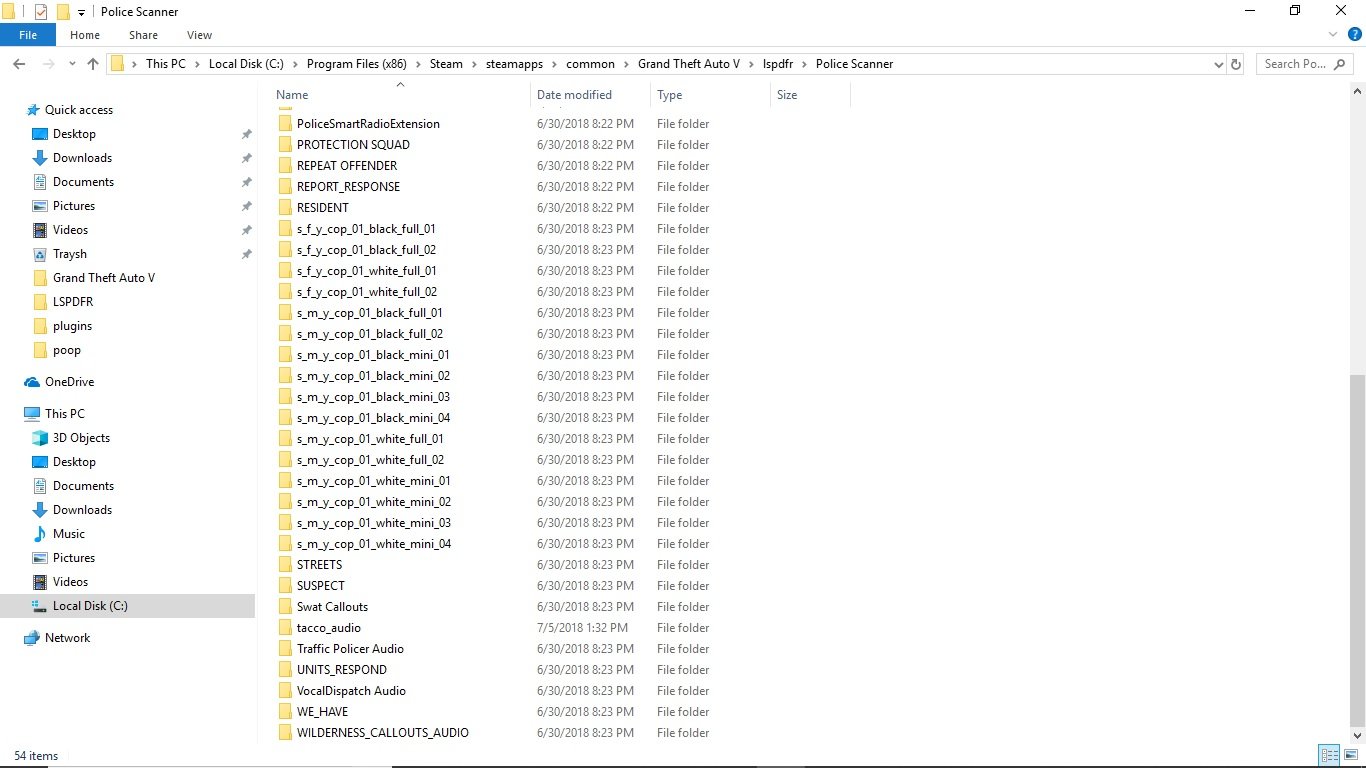Select the SUSPECT folder name
1366x768 pixels.
(x=321, y=586)
